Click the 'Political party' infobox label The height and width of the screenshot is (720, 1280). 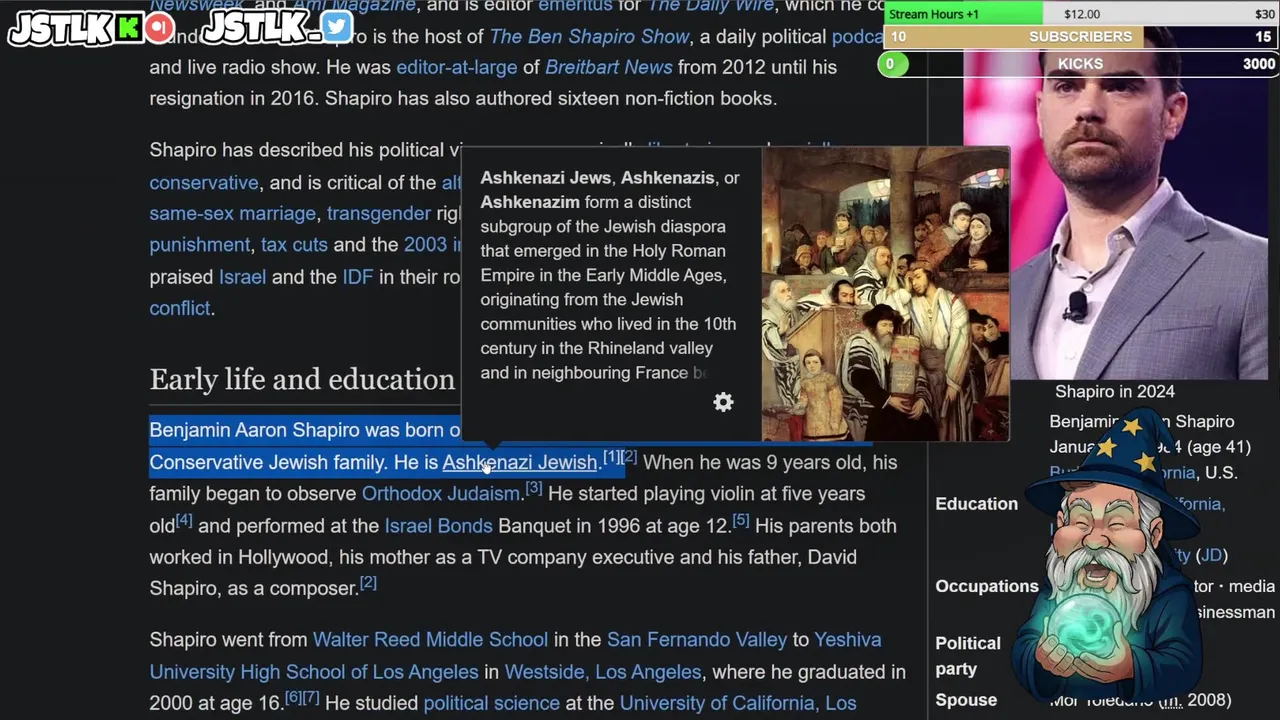pyautogui.click(x=968, y=656)
